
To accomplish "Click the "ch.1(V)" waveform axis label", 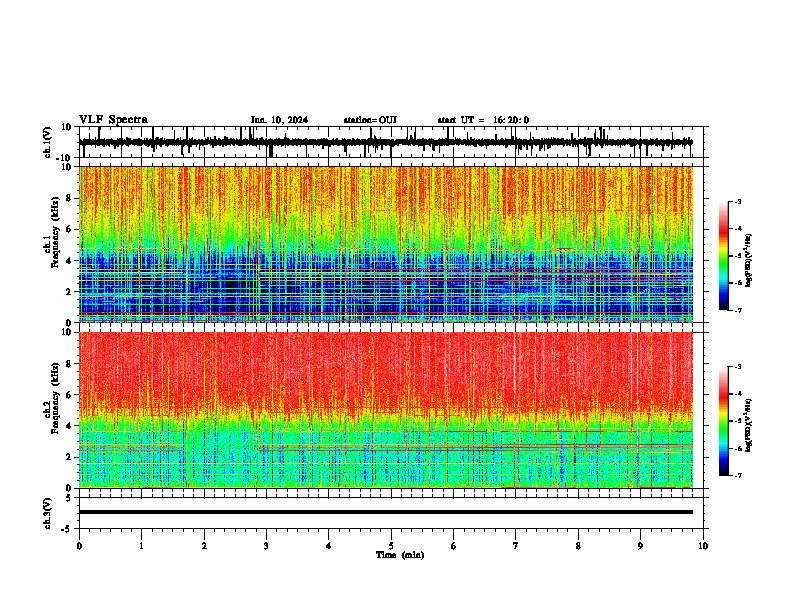I will click(48, 142).
